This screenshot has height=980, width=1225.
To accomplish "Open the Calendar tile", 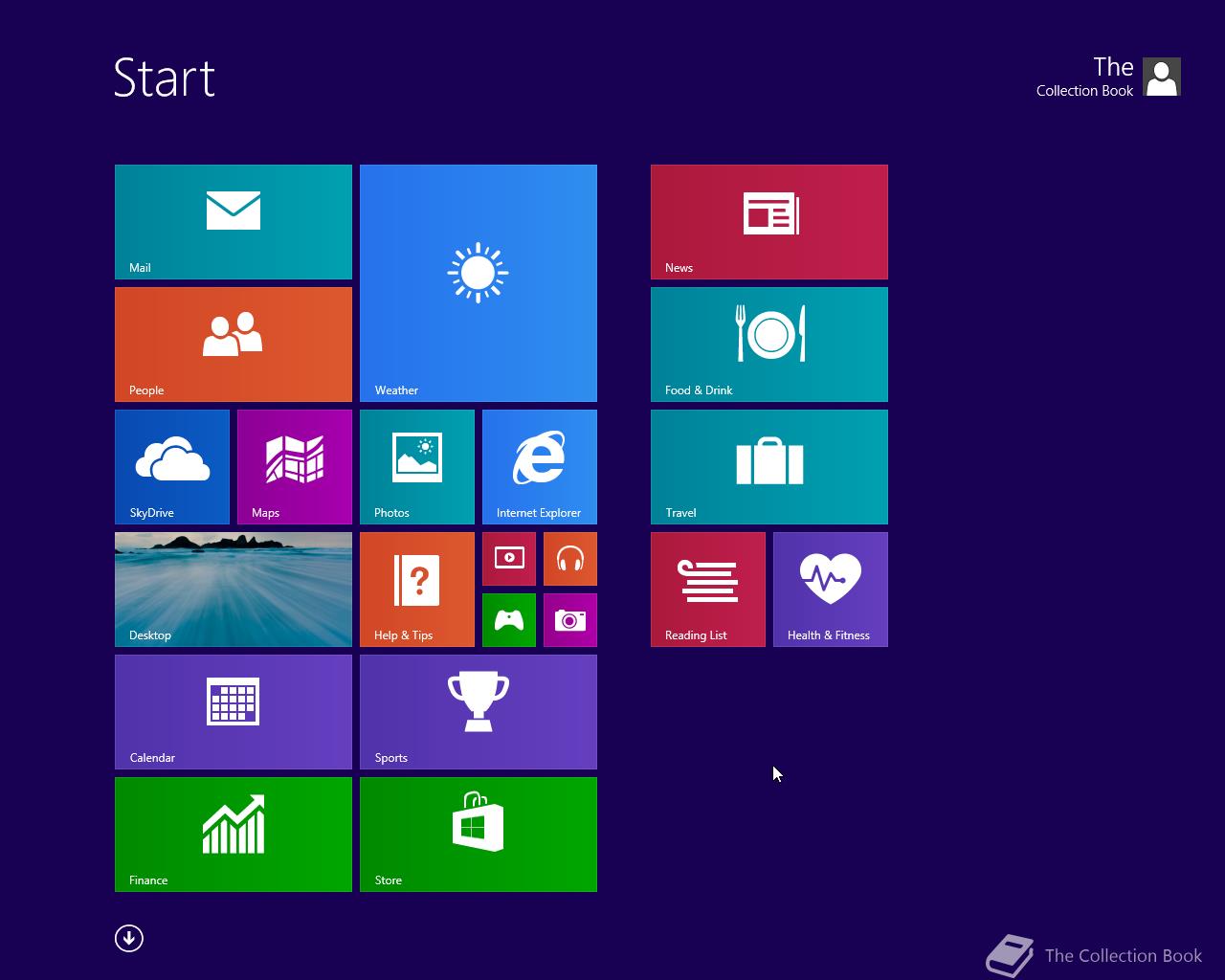I will point(234,712).
